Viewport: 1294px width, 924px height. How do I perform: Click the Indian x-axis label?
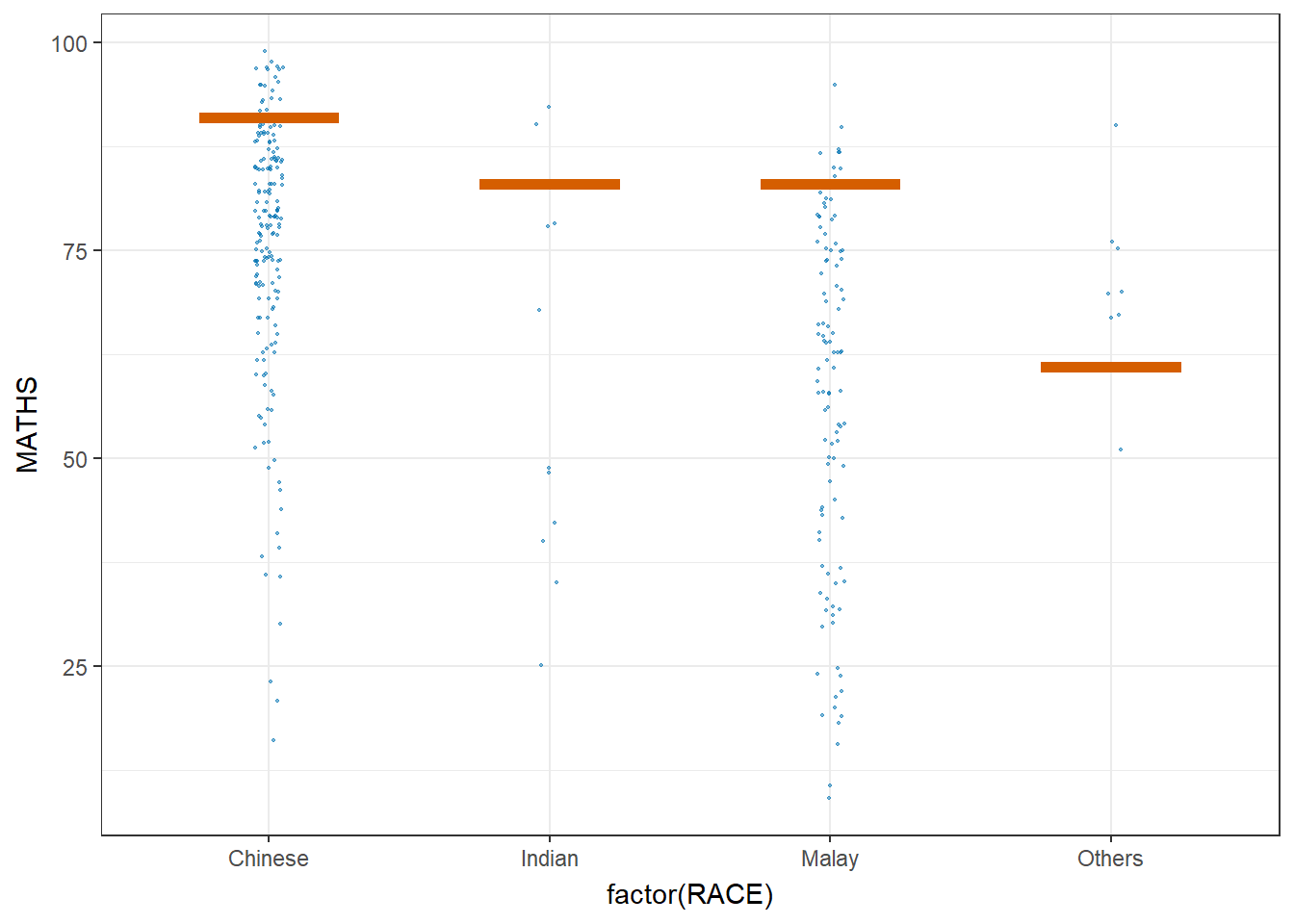tap(549, 859)
